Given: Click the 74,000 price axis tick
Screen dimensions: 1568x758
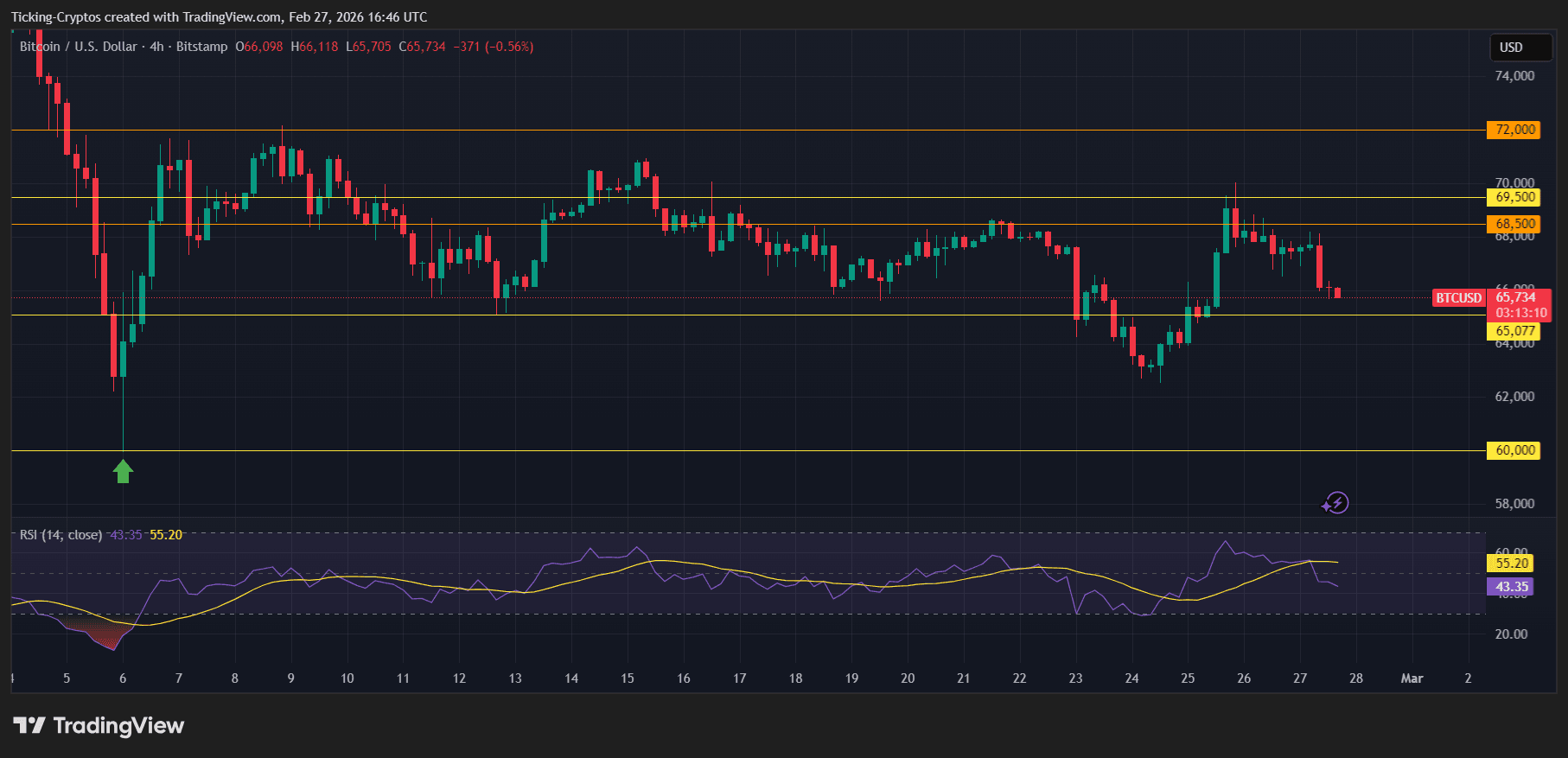Looking at the screenshot, I should pyautogui.click(x=1514, y=76).
